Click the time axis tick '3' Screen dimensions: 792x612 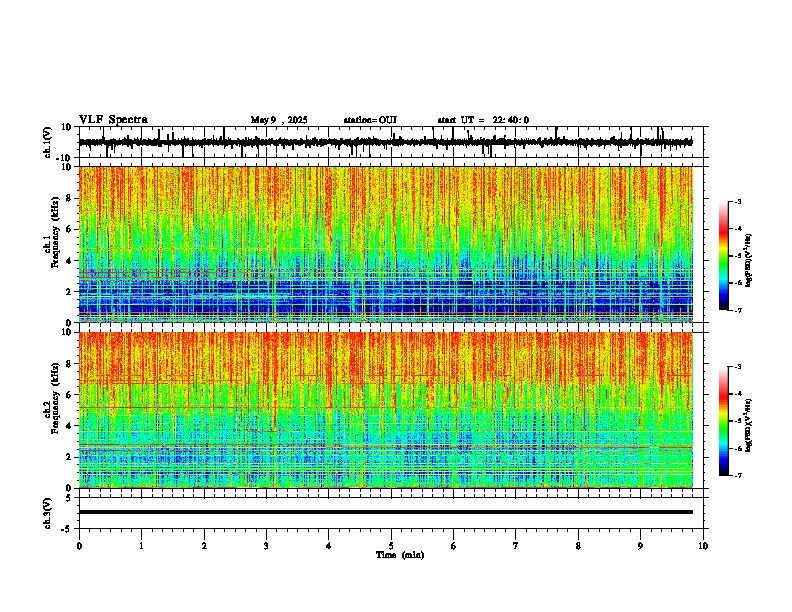pos(266,546)
